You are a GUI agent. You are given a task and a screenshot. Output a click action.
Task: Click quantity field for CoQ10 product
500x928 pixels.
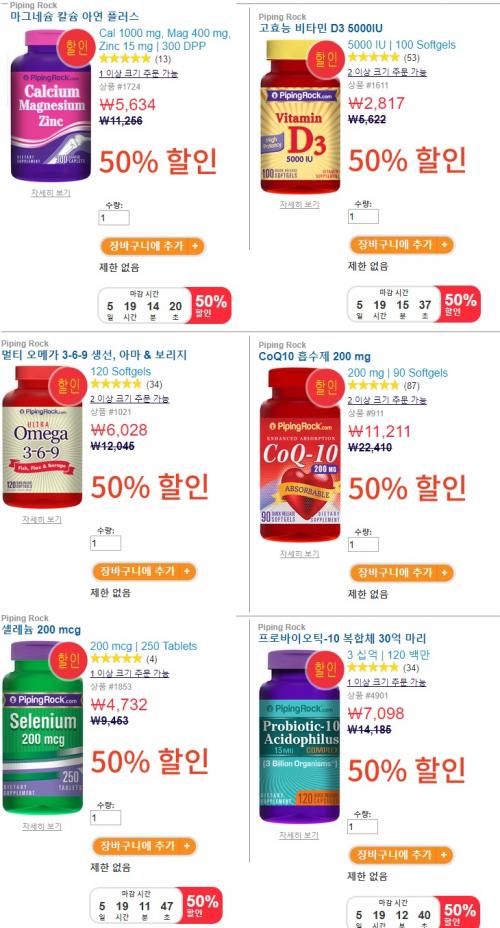pyautogui.click(x=363, y=544)
